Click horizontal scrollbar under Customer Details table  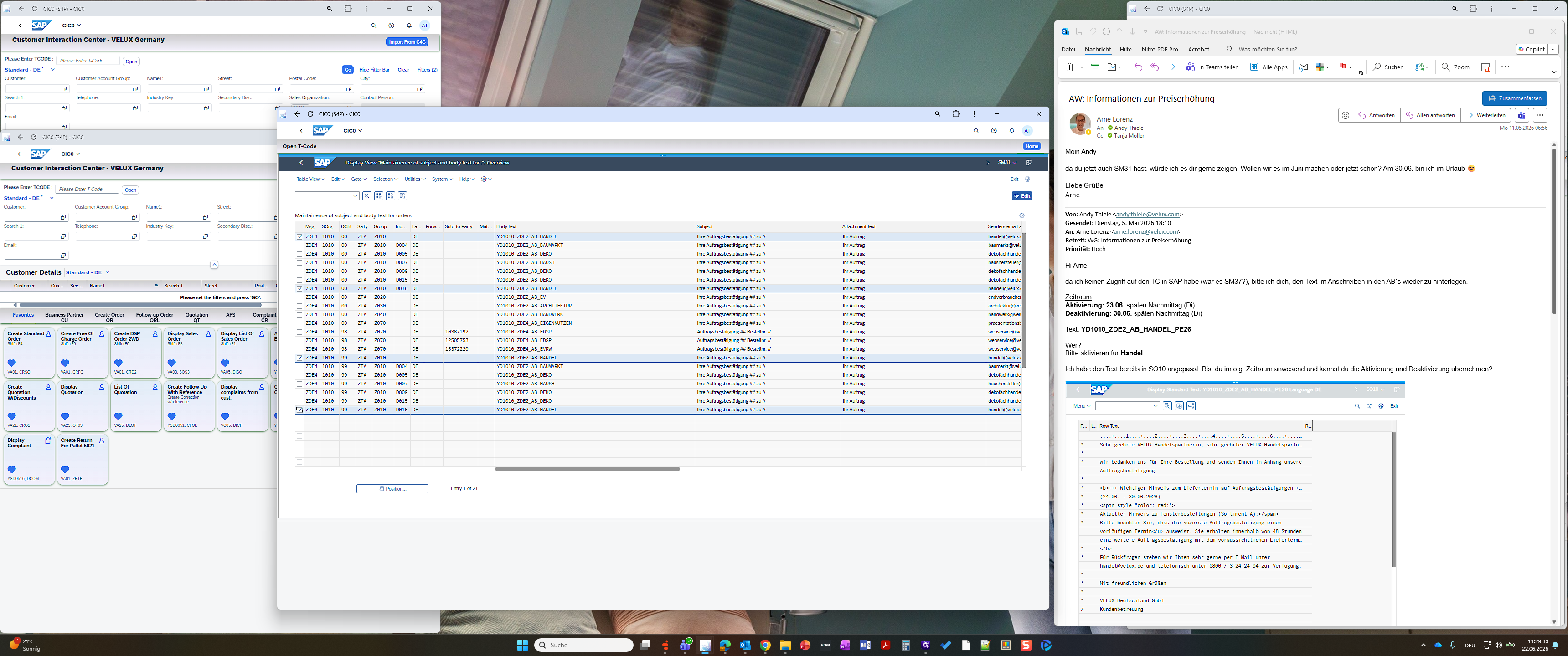(x=140, y=305)
